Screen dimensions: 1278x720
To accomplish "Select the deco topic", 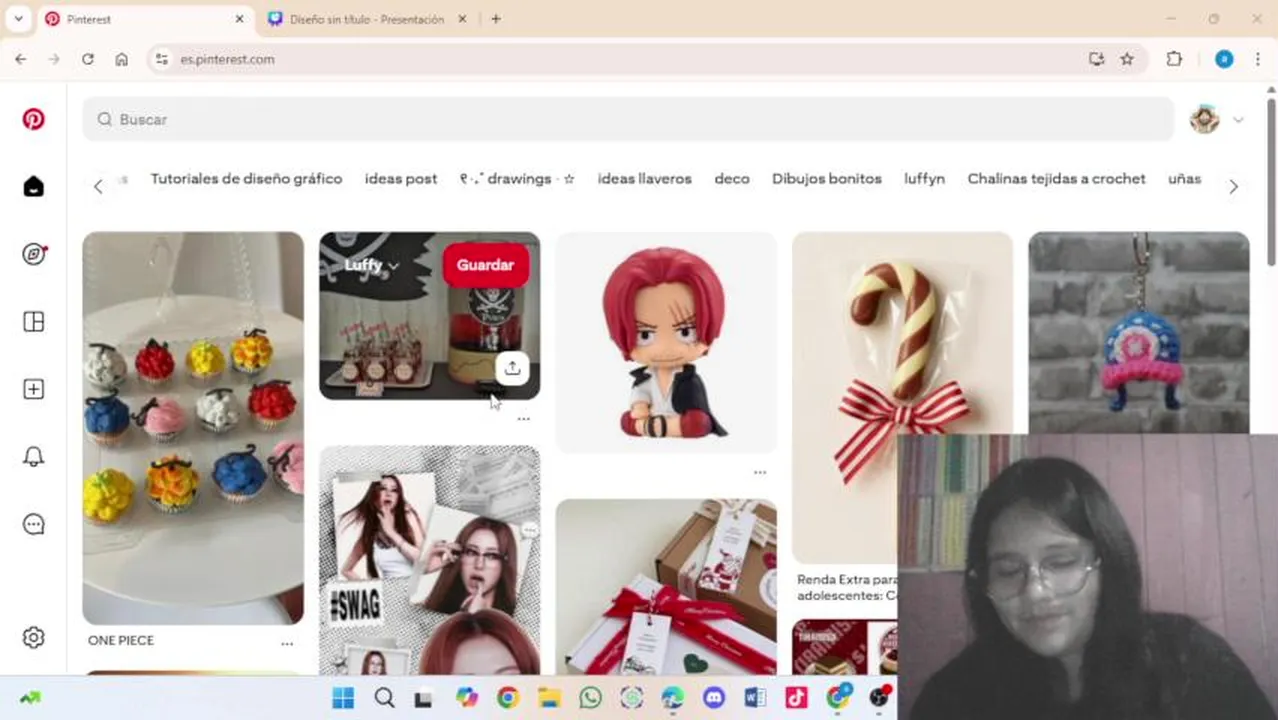I will pos(732,179).
